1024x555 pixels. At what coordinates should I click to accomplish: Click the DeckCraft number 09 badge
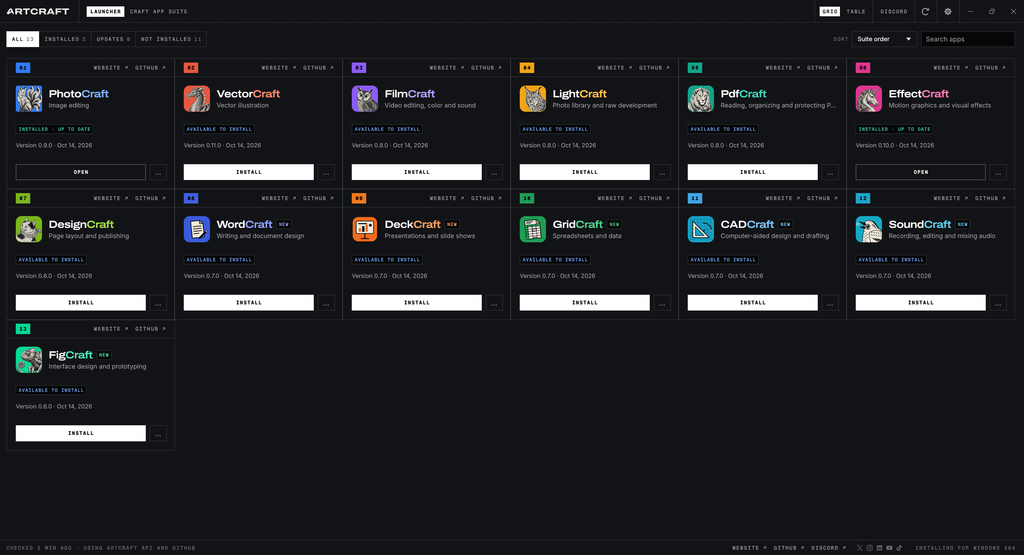pyautogui.click(x=359, y=198)
